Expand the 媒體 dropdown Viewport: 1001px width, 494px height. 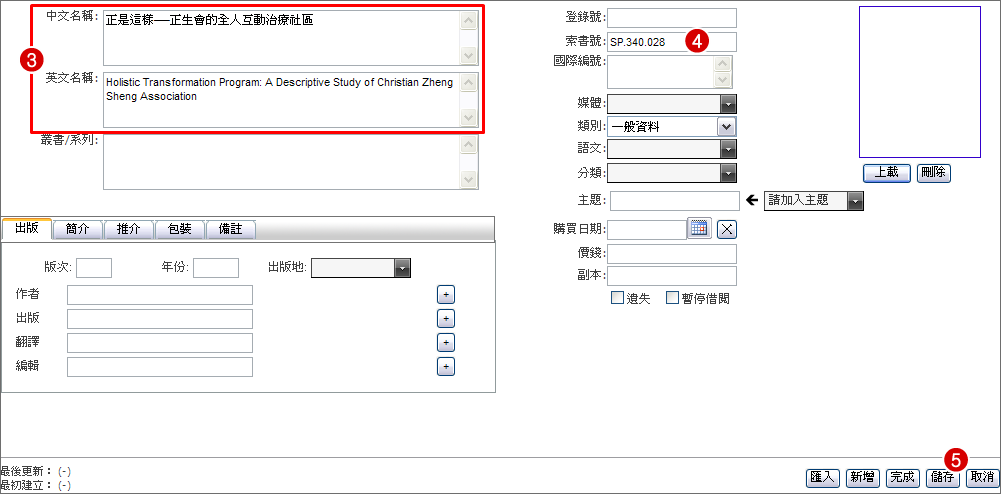tap(728, 104)
